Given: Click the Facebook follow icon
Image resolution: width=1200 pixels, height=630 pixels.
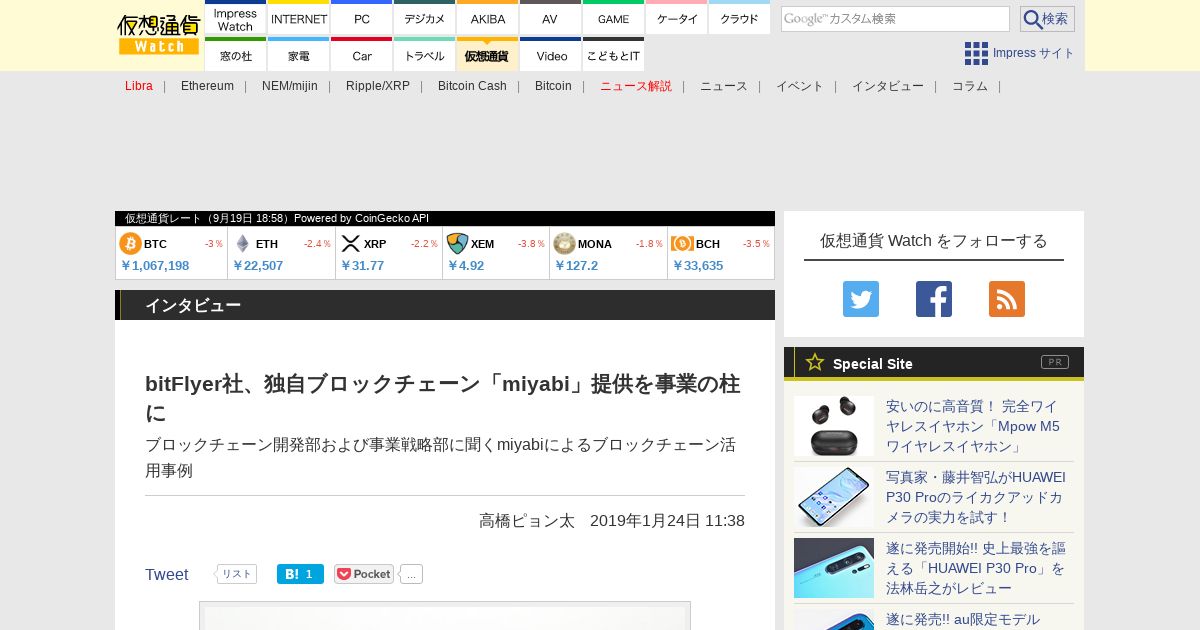Looking at the screenshot, I should pyautogui.click(x=934, y=299).
